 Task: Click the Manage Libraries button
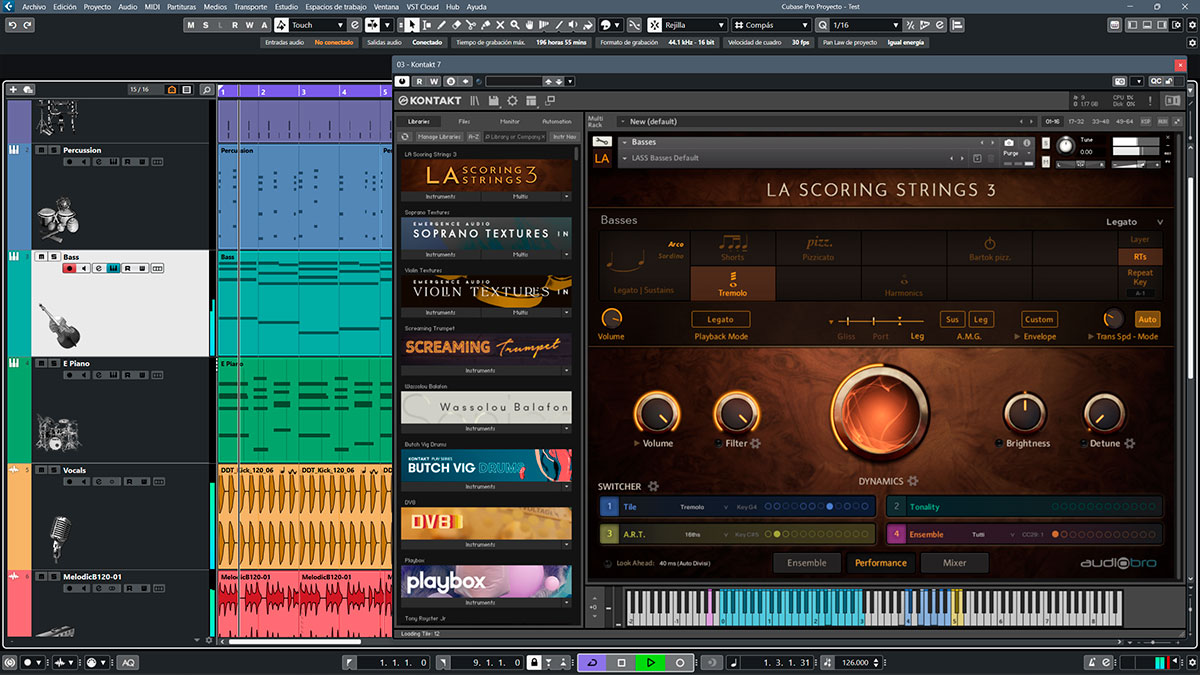[x=439, y=136]
